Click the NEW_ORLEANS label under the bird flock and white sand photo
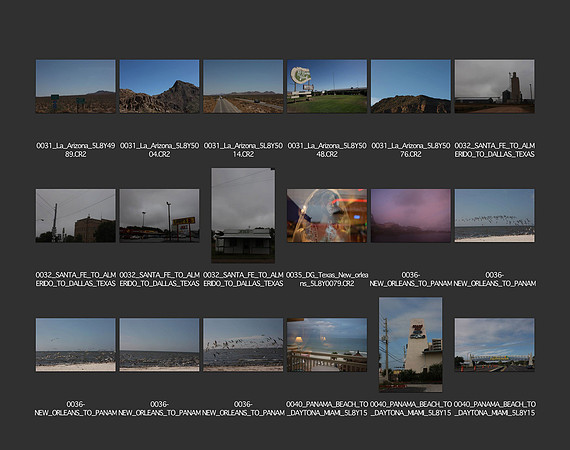Image resolution: width=570 pixels, height=450 pixels. click(x=494, y=279)
